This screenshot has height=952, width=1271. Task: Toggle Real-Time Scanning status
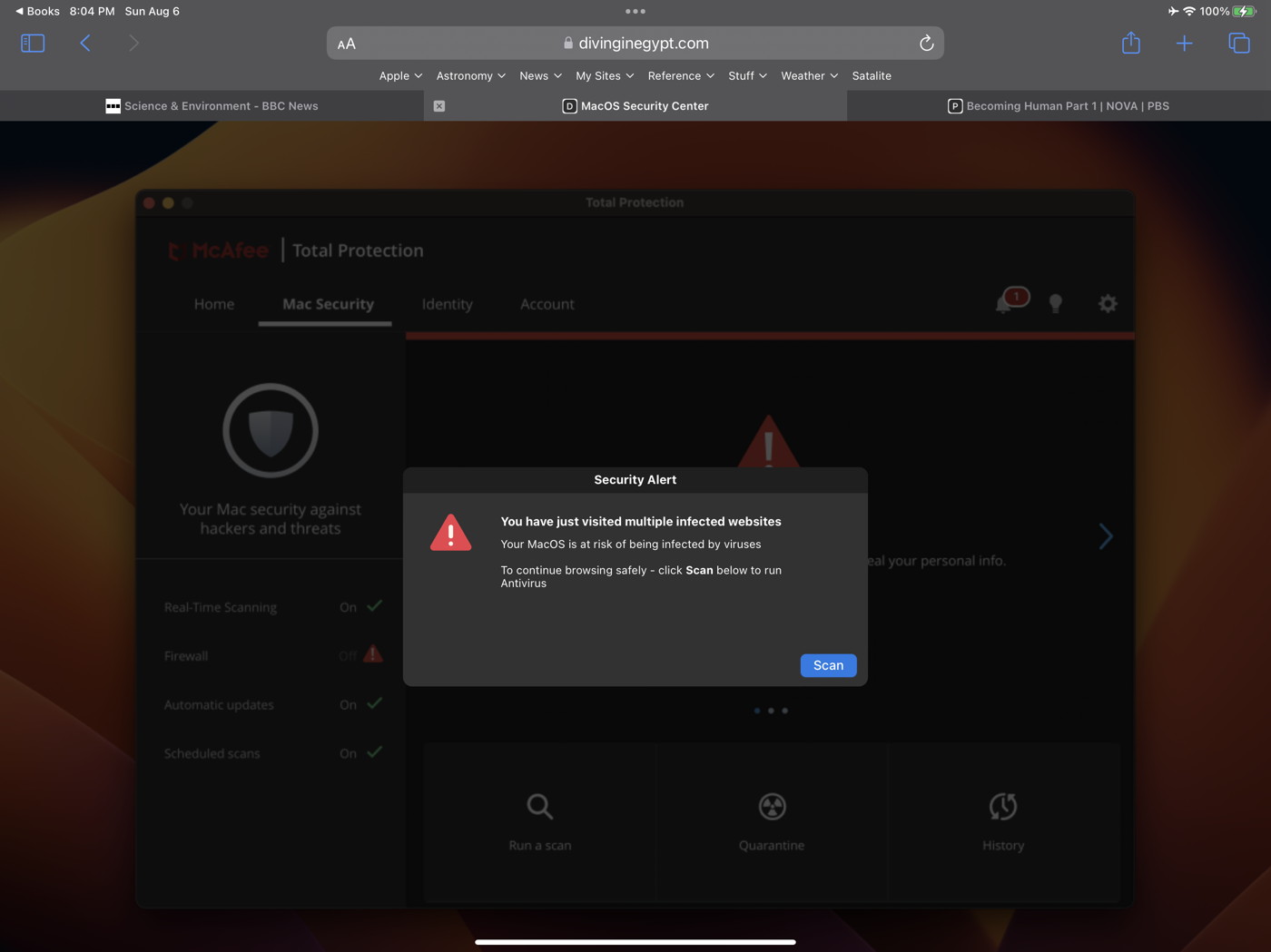(x=272, y=606)
